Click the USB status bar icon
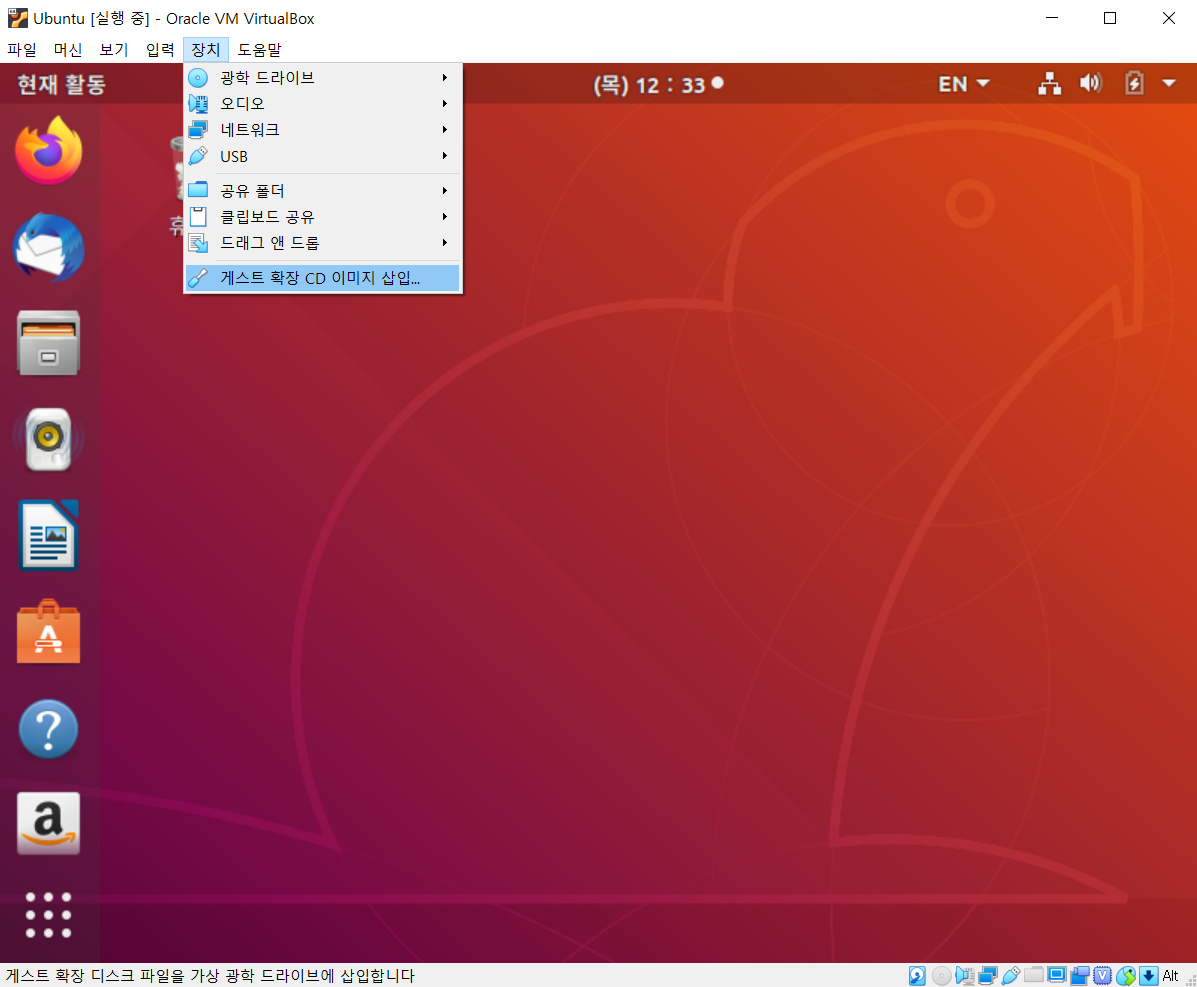The image size is (1197, 987). (x=1011, y=975)
